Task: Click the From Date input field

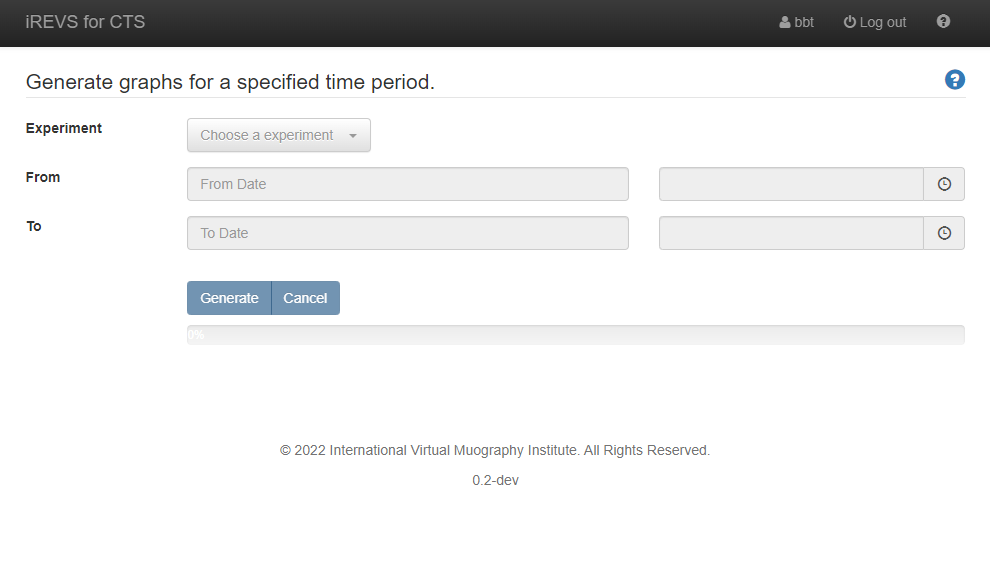Action: [x=407, y=184]
